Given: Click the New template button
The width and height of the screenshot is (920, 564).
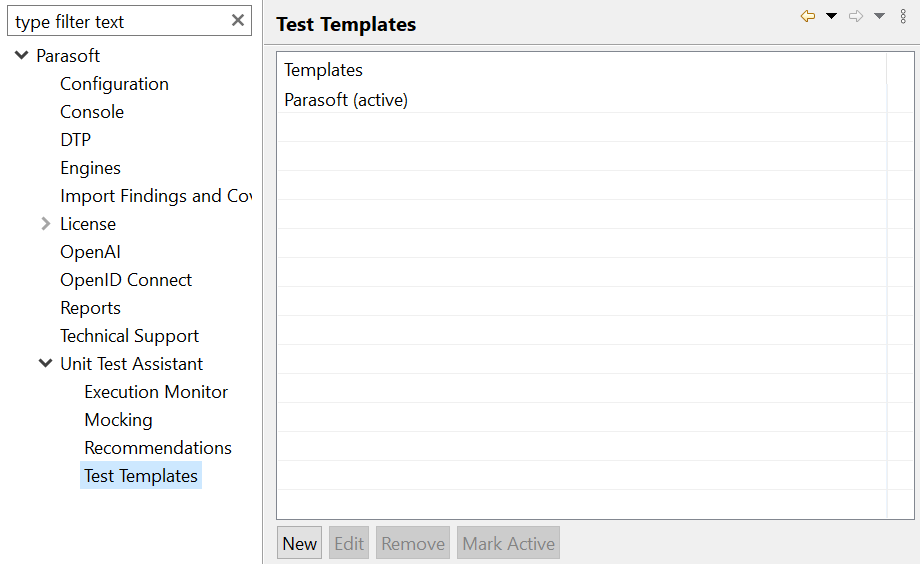Looking at the screenshot, I should 299,543.
